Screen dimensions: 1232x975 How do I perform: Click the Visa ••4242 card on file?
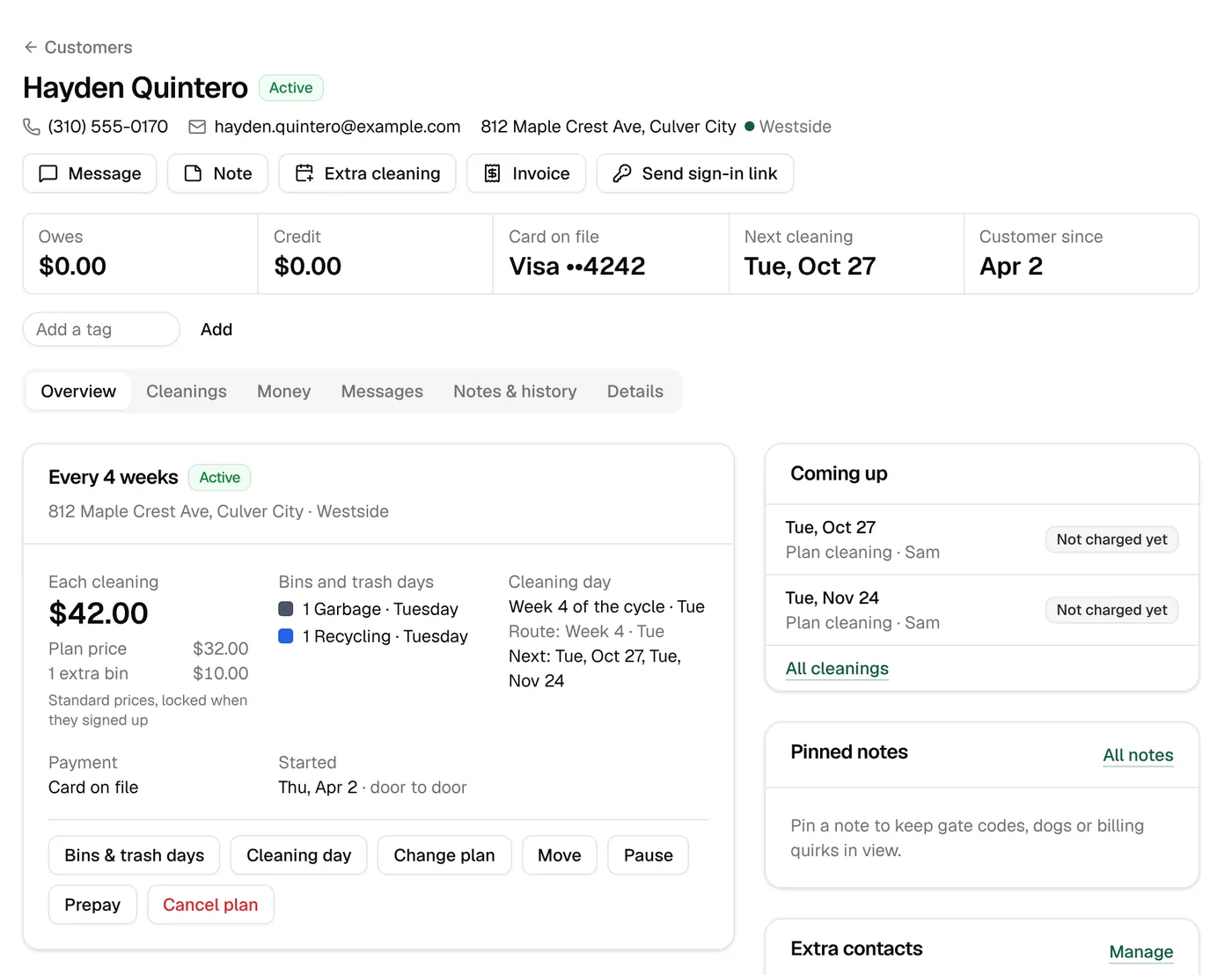pyautogui.click(x=577, y=266)
